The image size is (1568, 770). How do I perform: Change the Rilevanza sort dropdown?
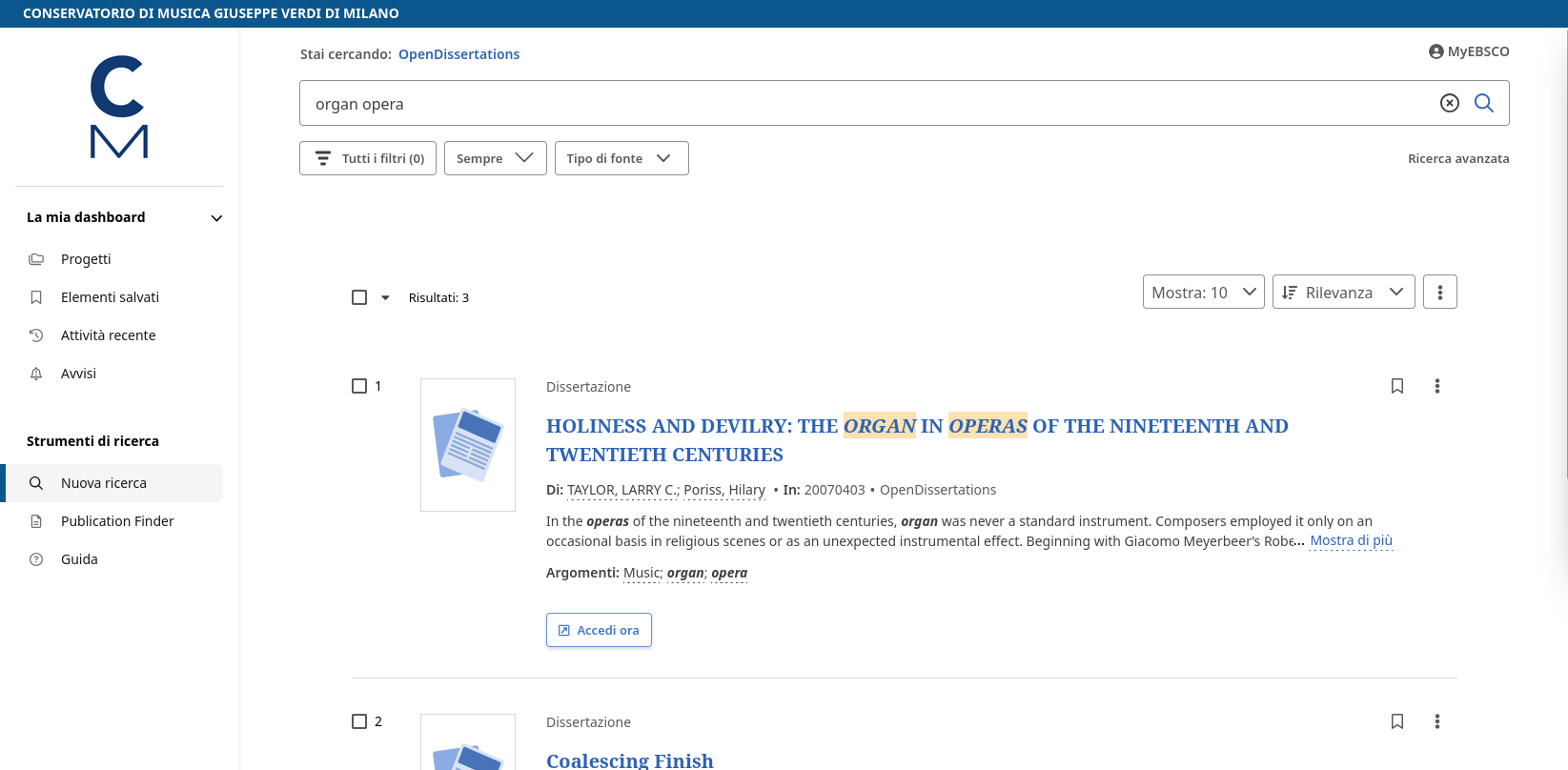pyautogui.click(x=1343, y=292)
